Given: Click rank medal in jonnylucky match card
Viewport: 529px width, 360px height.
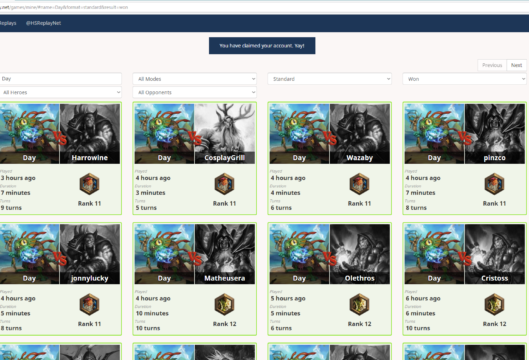Looking at the screenshot, I should (89, 304).
